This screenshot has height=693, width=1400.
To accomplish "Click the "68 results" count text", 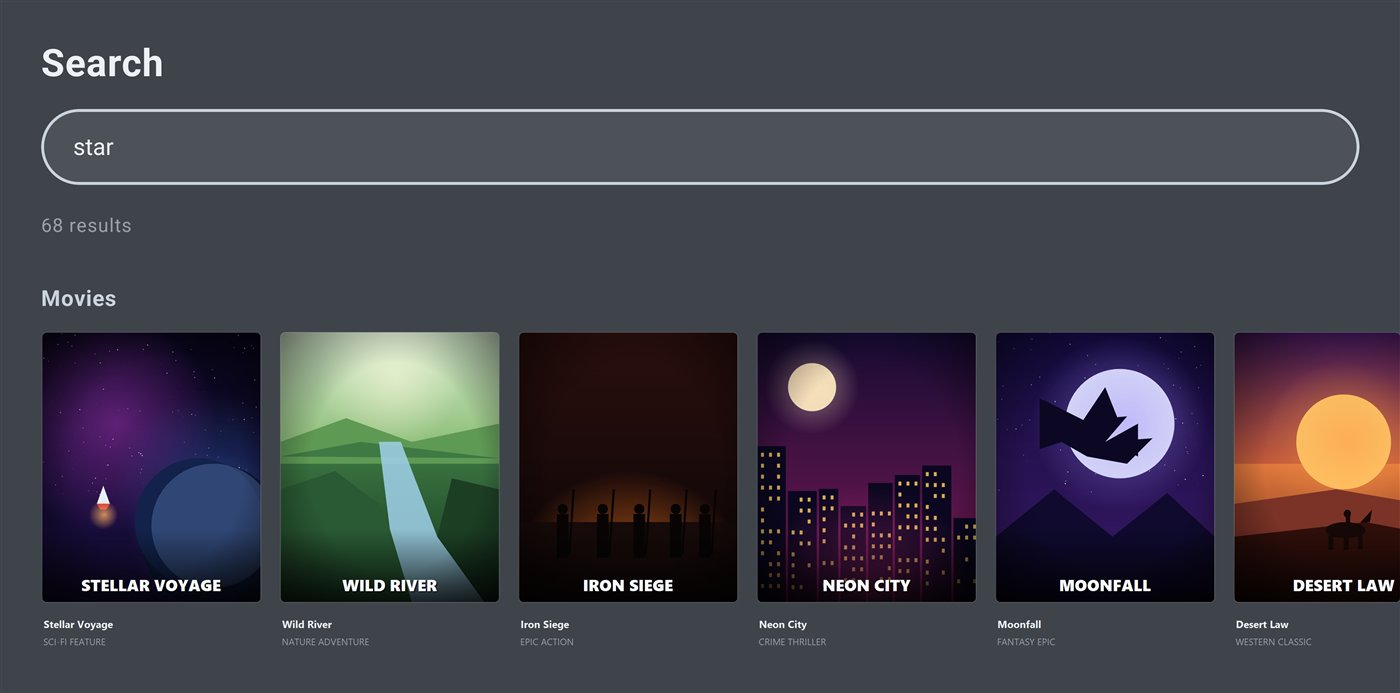I will [x=86, y=226].
